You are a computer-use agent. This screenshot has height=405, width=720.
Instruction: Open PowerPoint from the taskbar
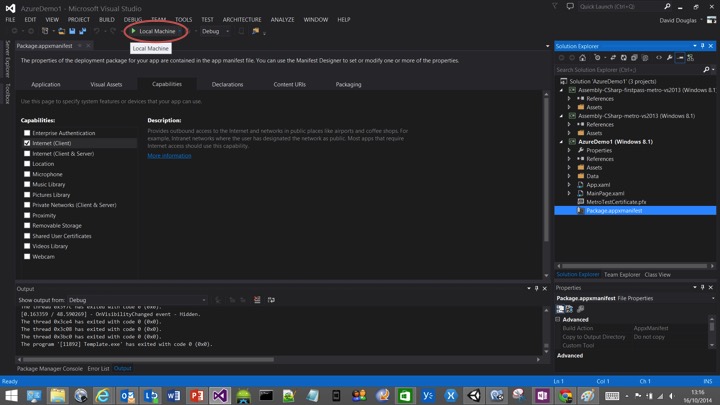pos(197,395)
